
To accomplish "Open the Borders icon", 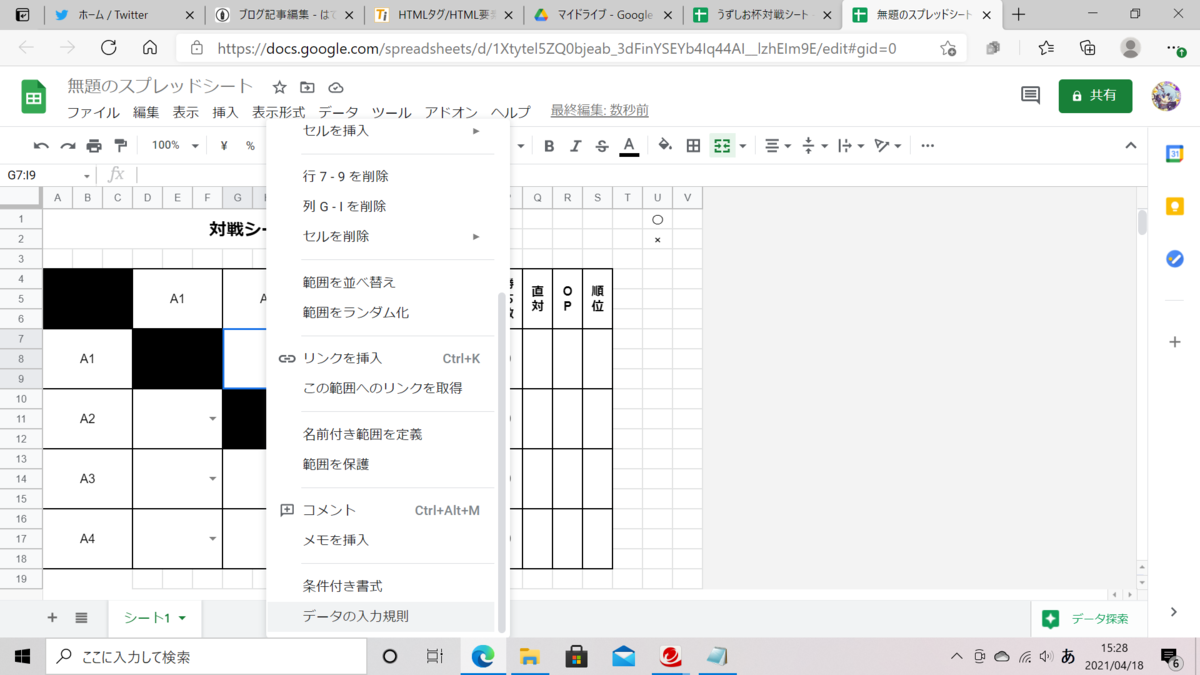I will 691,145.
